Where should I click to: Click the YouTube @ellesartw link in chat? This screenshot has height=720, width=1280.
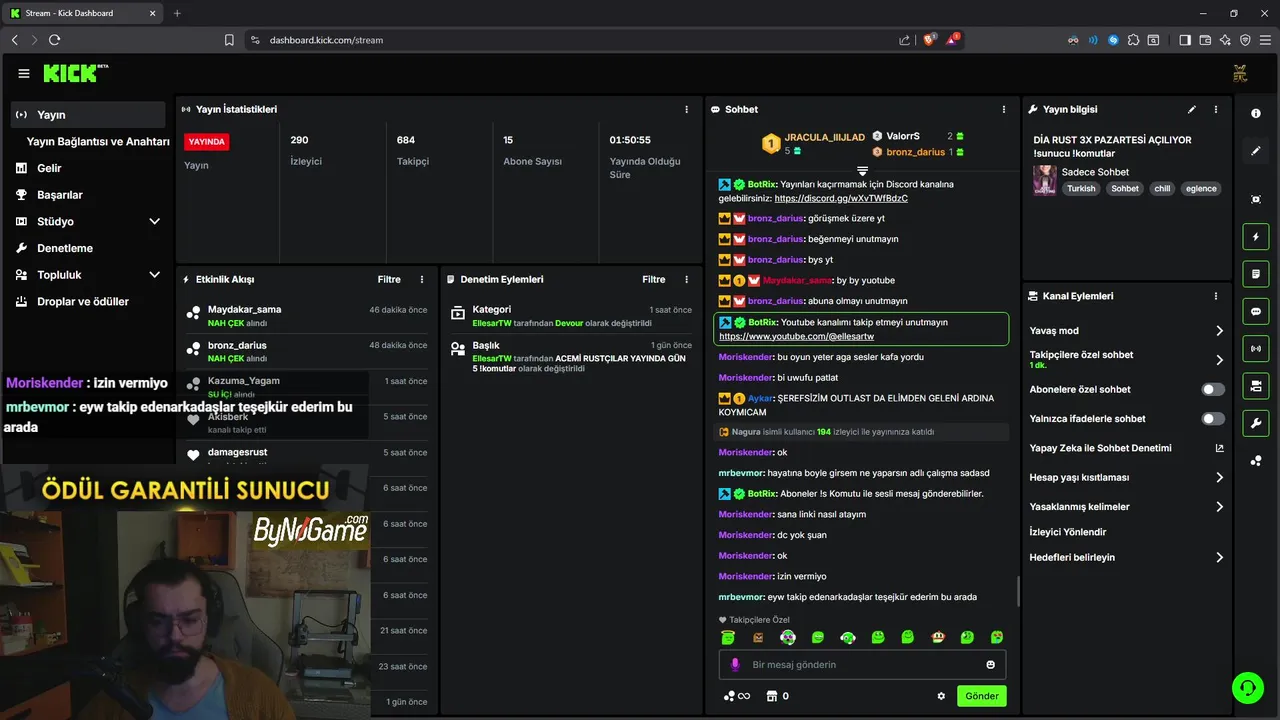click(x=796, y=336)
